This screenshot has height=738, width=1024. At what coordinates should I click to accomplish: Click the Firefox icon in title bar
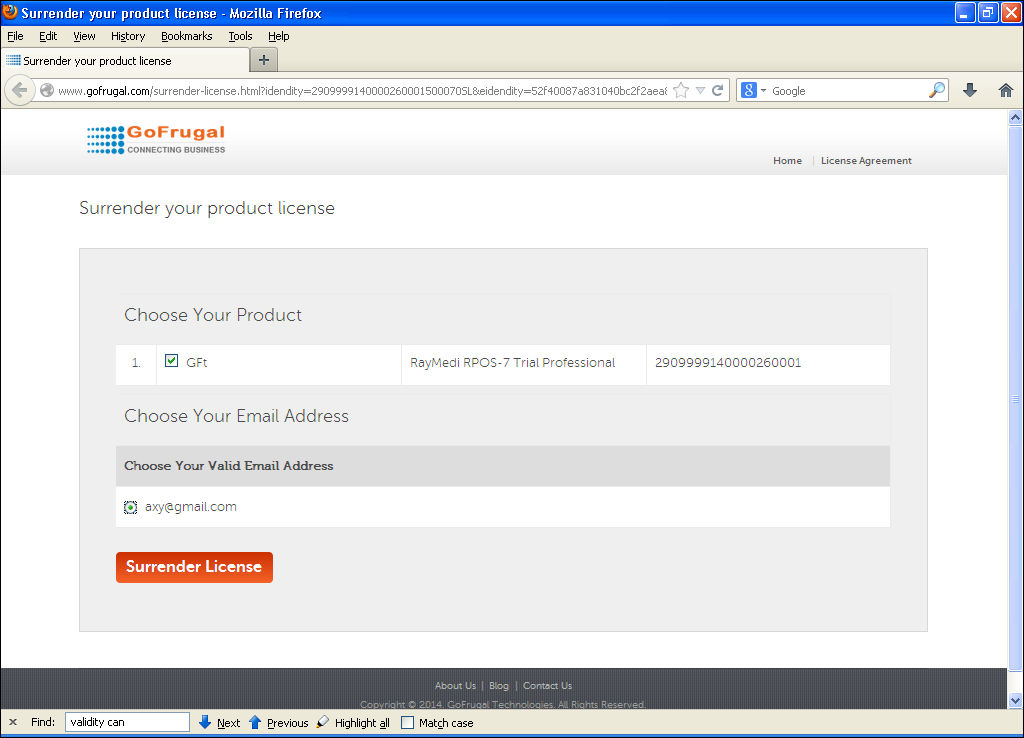tap(10, 12)
